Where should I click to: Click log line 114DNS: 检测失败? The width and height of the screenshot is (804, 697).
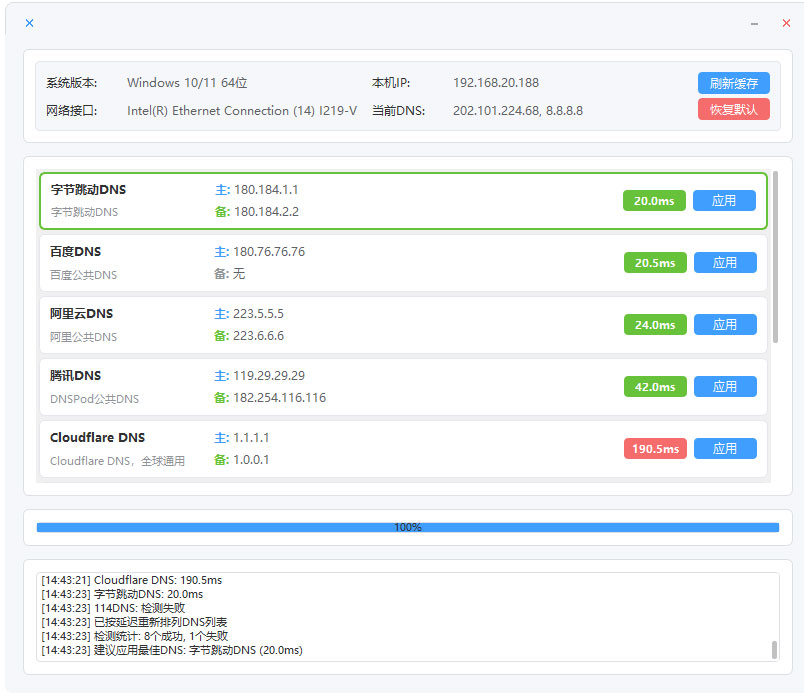pos(113,608)
